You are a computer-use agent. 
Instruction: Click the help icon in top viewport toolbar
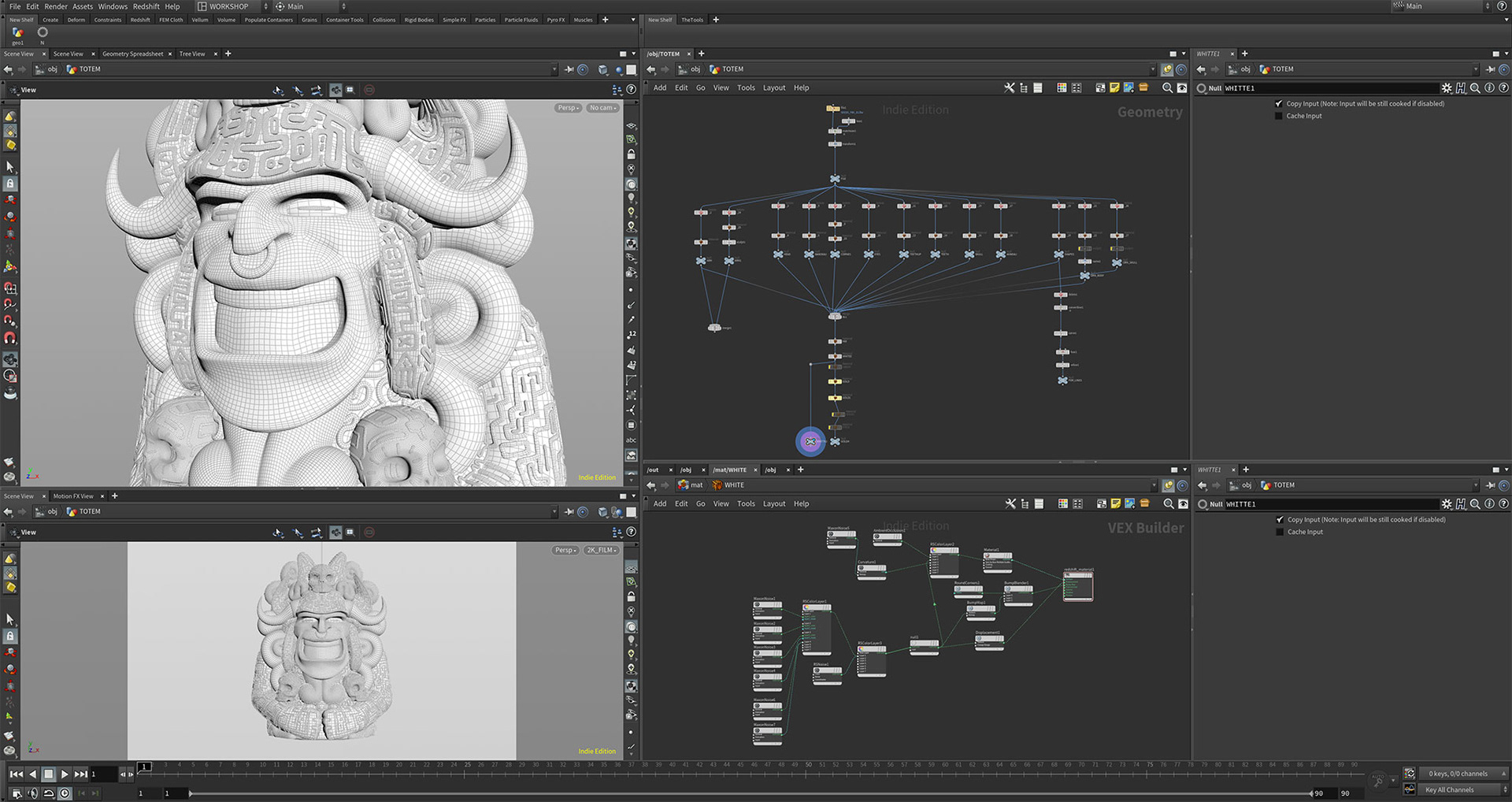[x=631, y=90]
